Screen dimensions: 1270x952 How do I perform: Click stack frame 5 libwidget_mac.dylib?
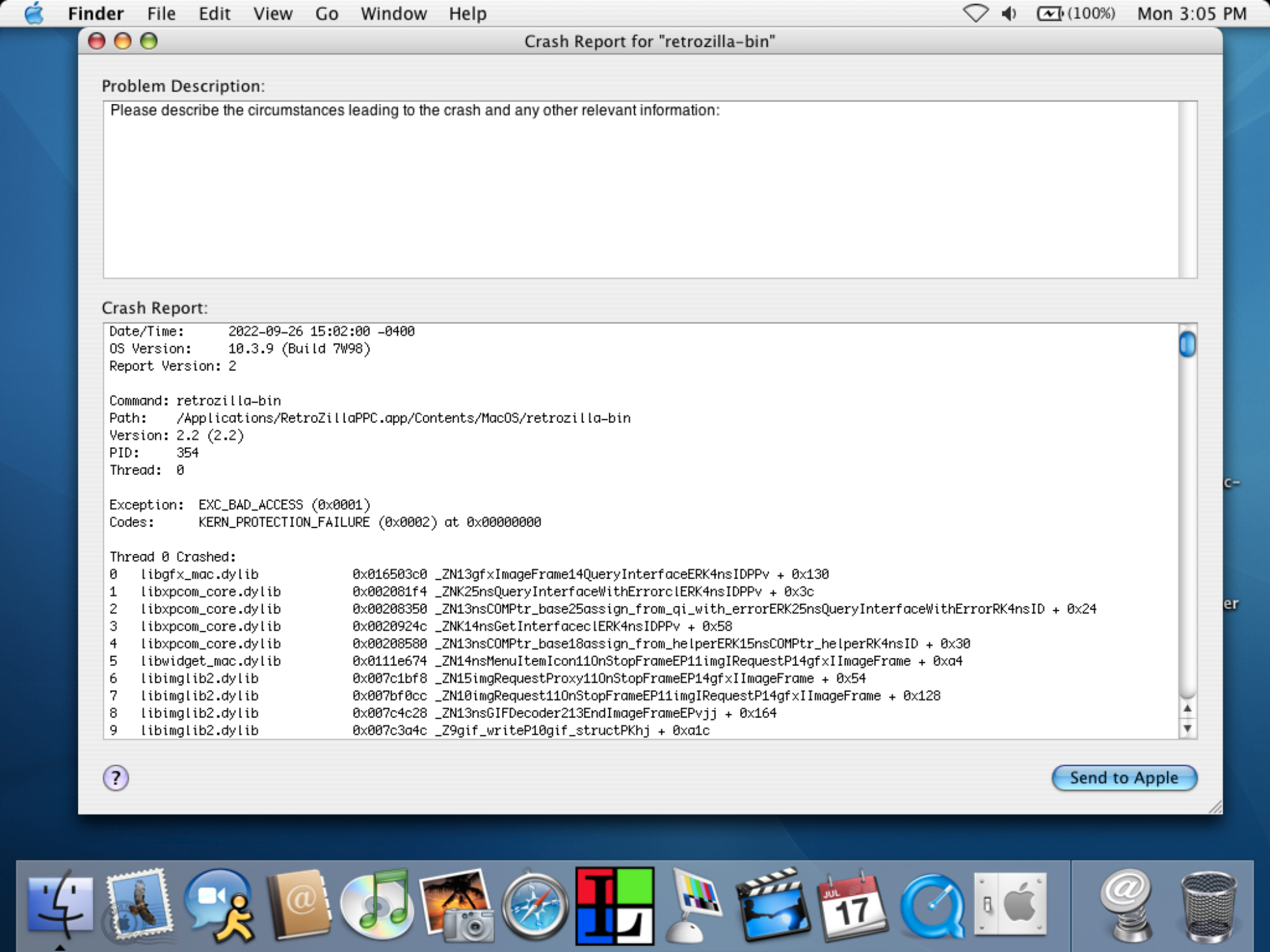tap(536, 661)
